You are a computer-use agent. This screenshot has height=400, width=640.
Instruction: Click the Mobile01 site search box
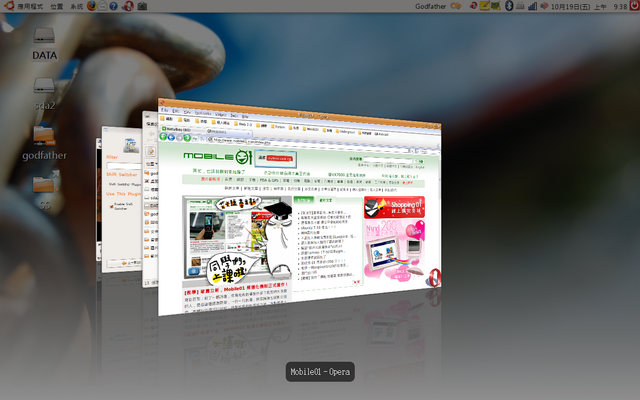click(389, 160)
